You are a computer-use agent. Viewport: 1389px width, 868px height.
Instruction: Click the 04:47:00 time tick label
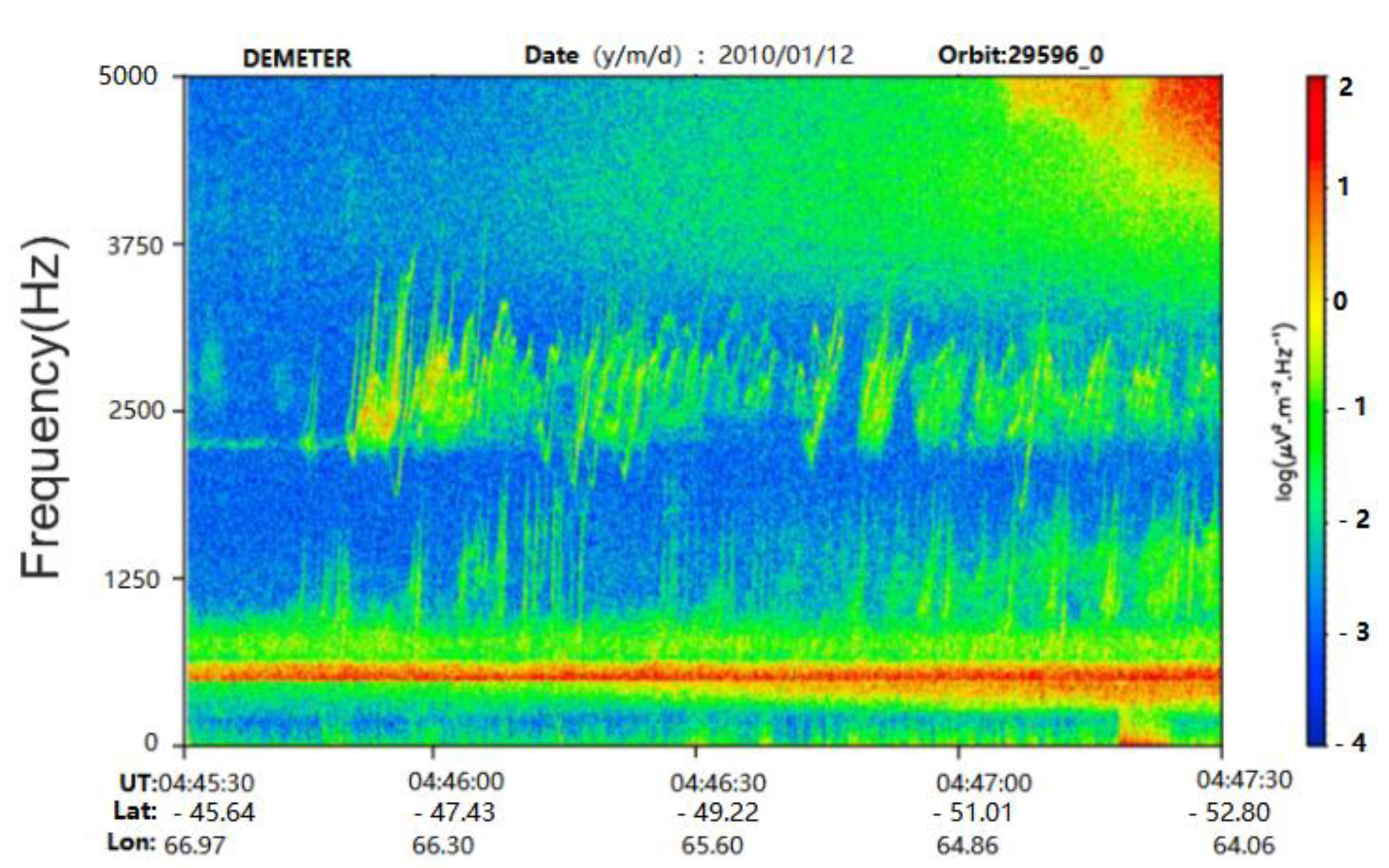[984, 783]
